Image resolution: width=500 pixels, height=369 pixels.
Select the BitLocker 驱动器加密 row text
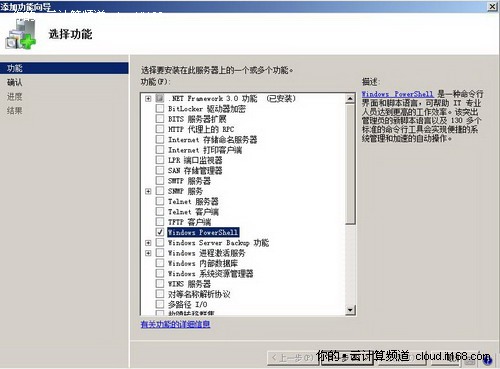[x=207, y=109]
